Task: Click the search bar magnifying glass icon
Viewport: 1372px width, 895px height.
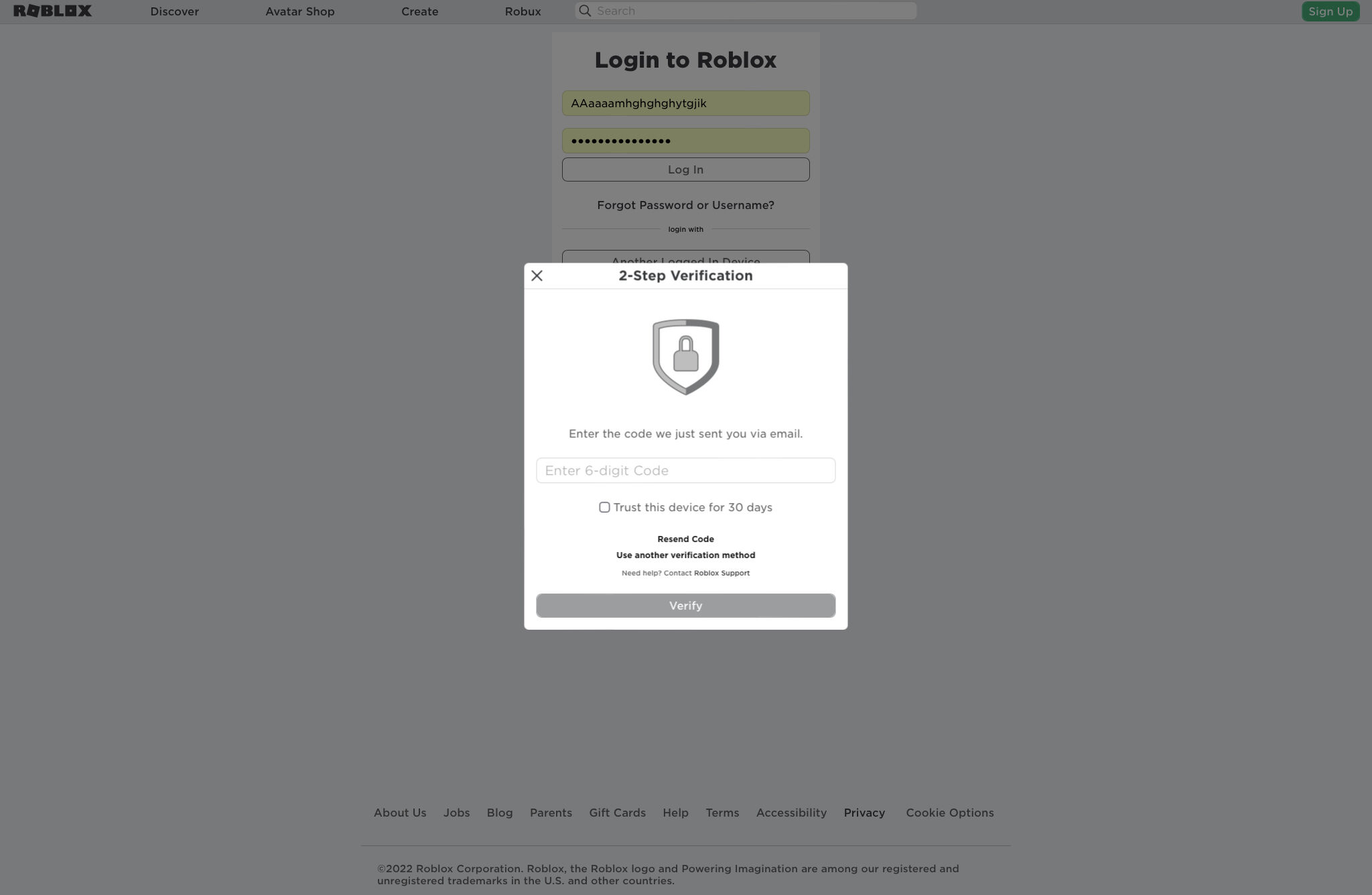Action: tap(584, 11)
